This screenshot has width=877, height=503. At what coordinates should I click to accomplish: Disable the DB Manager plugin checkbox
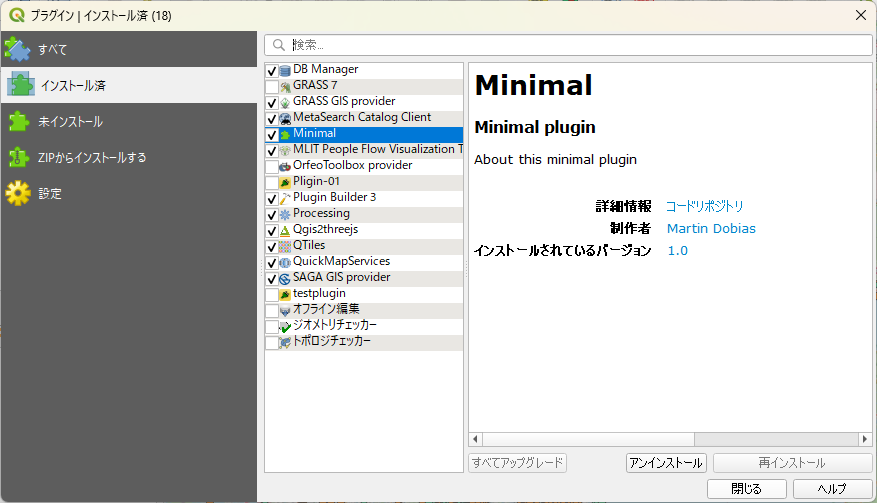pos(272,71)
